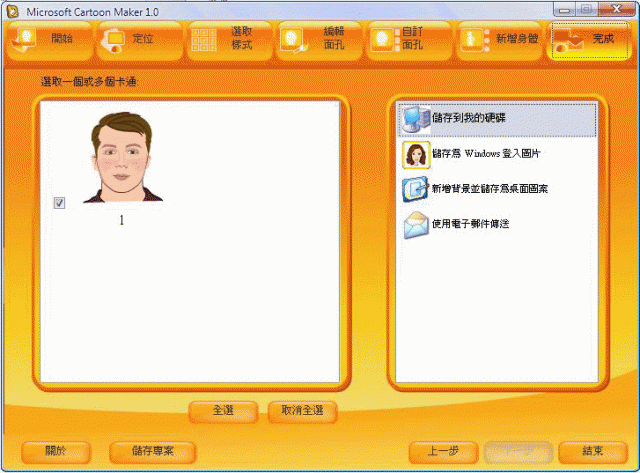Screen dimensions: 640x473
Task: Switch to the 選取樣式 tab
Action: click(229, 40)
